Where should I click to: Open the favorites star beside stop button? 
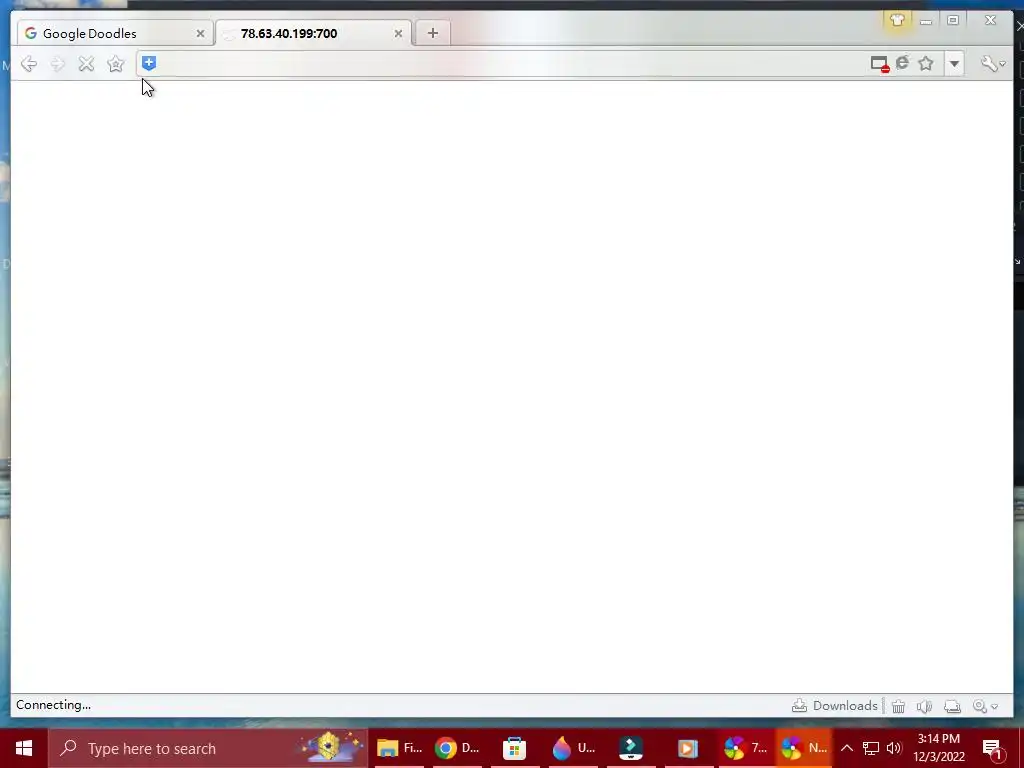[x=116, y=64]
